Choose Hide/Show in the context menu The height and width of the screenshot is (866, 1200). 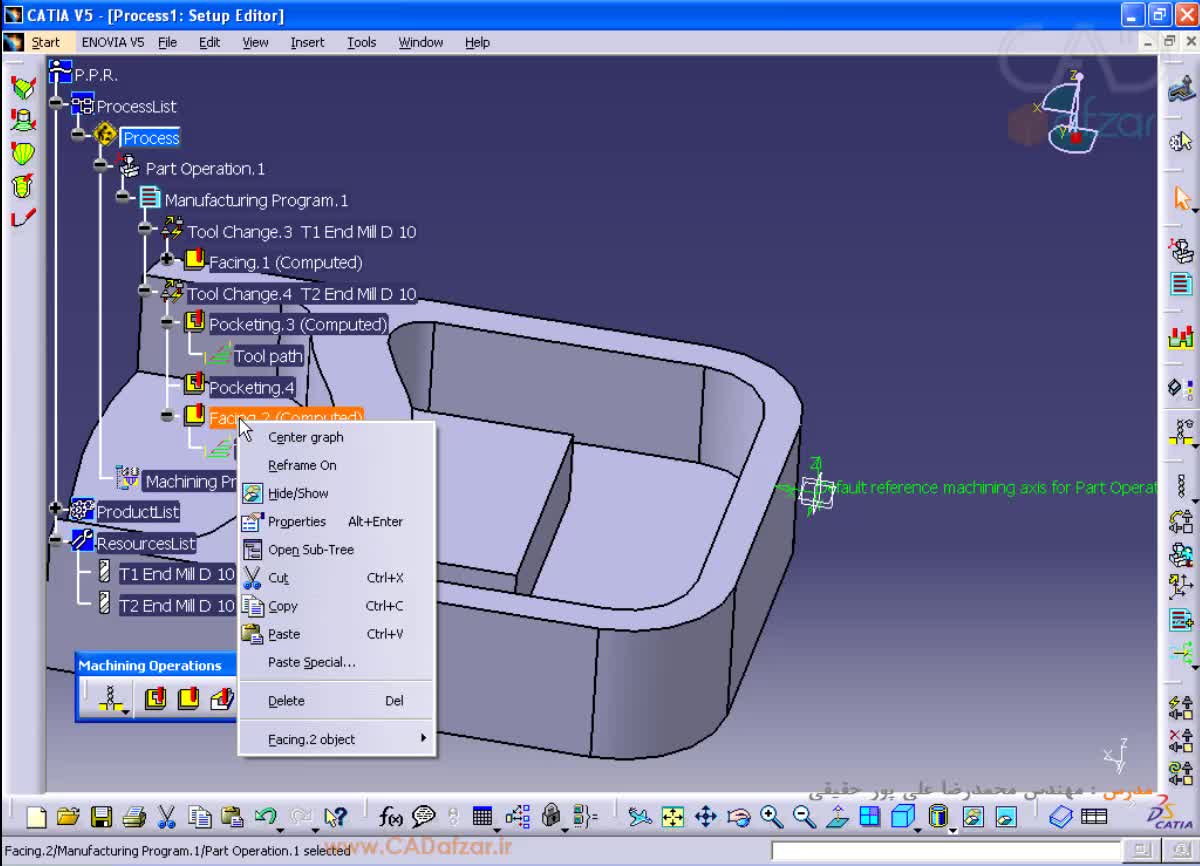(297, 493)
